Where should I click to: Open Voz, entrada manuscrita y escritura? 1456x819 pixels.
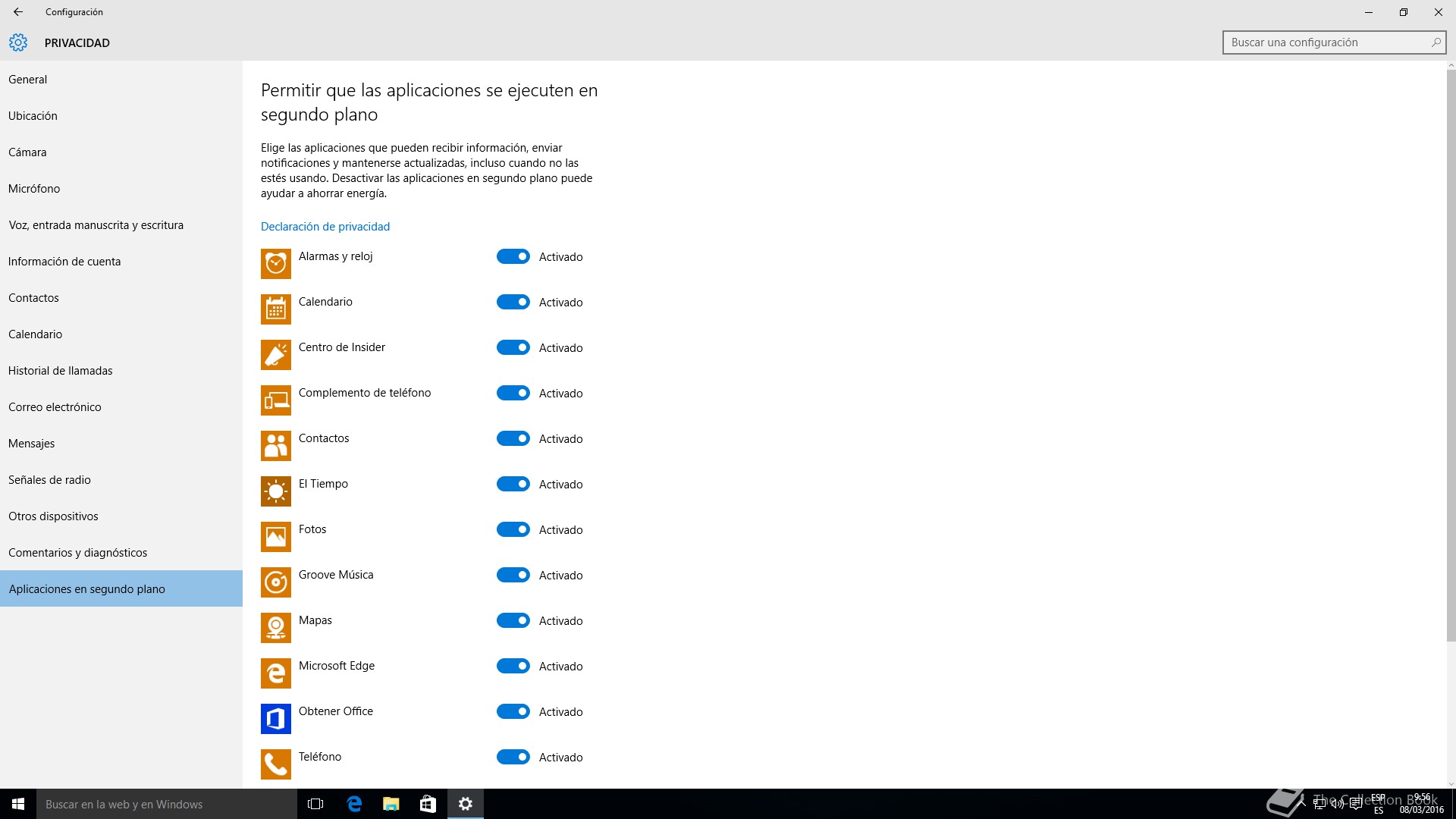click(x=121, y=225)
